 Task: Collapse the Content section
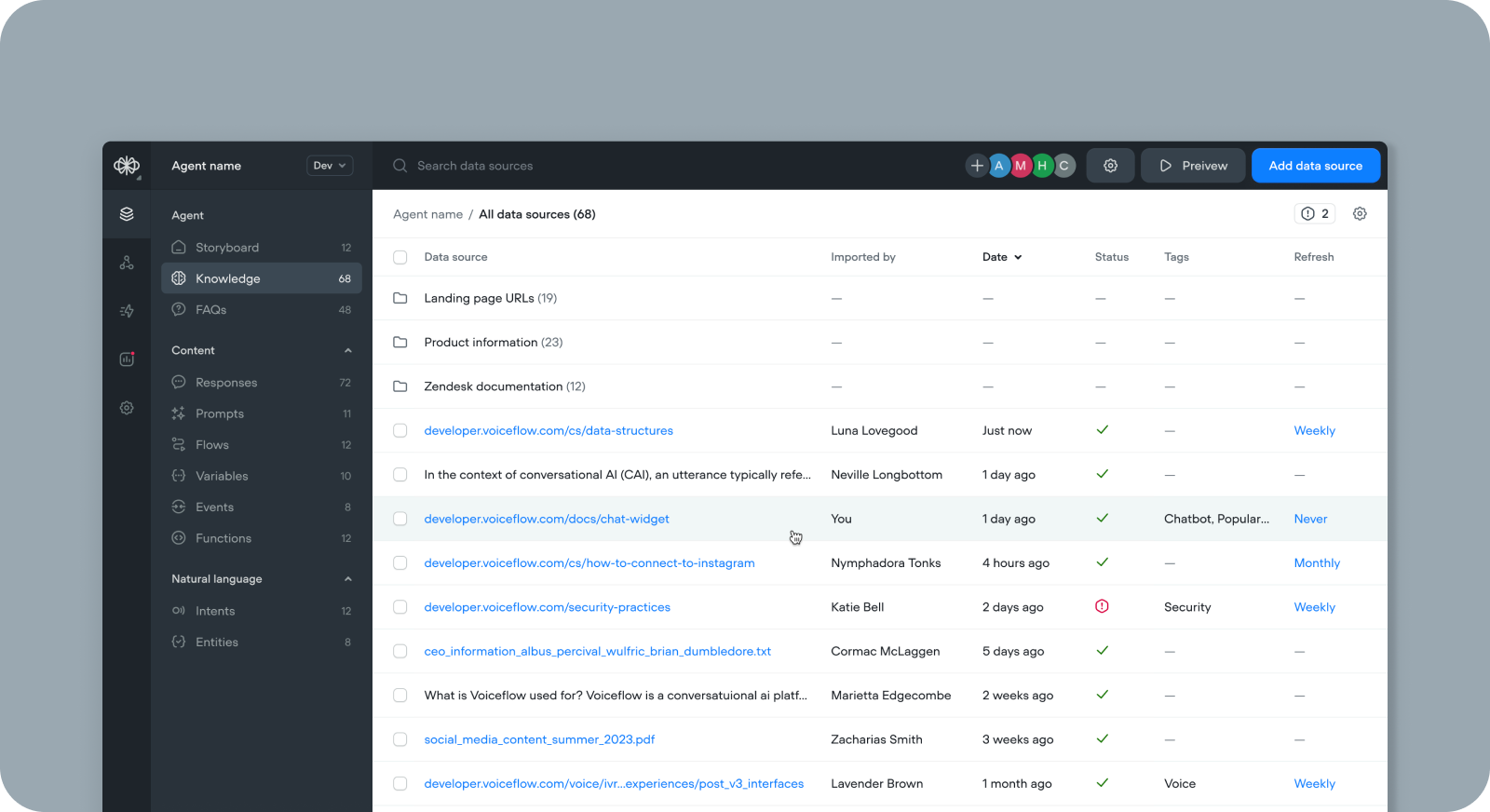348,351
